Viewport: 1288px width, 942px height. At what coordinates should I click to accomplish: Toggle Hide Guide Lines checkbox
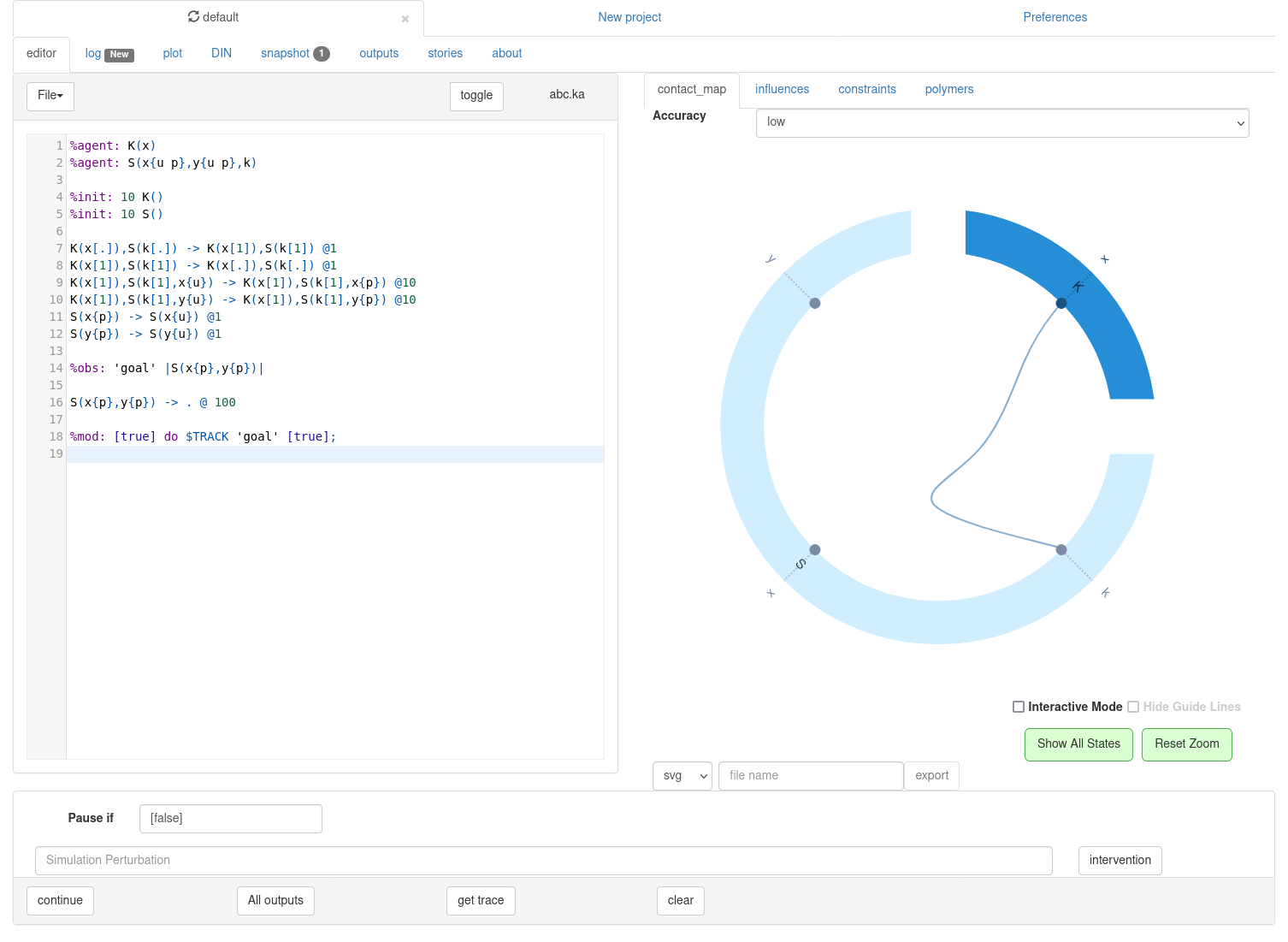1133,707
